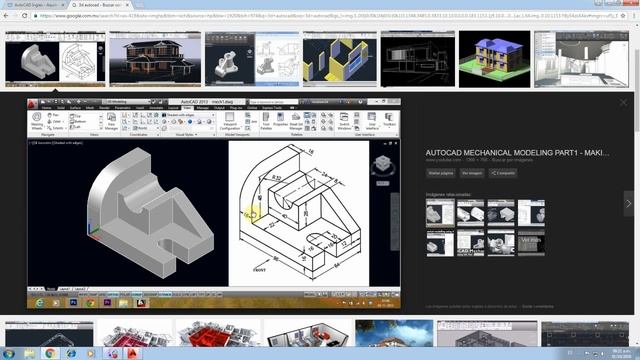The image size is (640, 360).
Task: Open the highlighted bracket-part related image thumbnail
Action: (440, 213)
